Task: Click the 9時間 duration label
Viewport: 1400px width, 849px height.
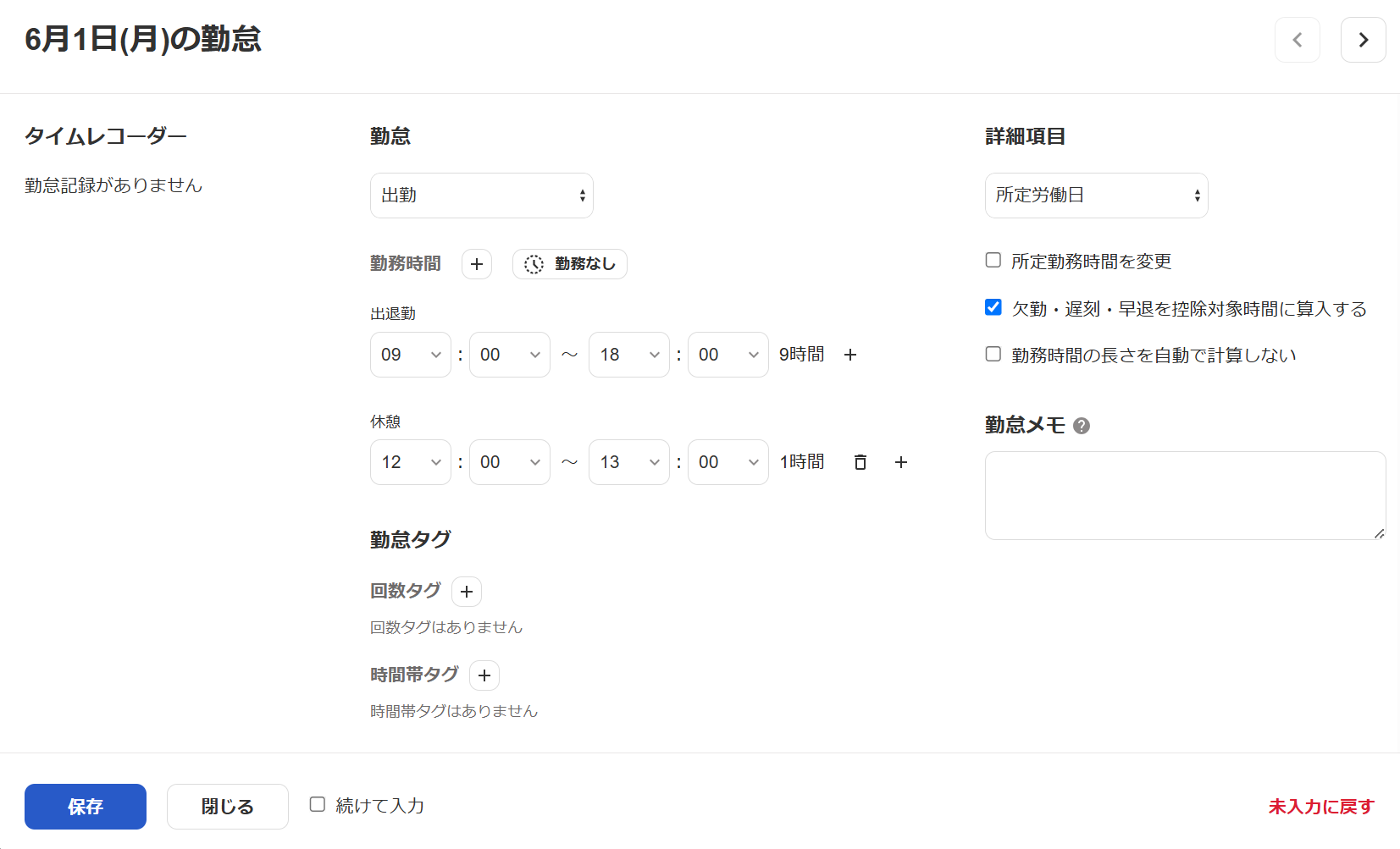Action: [x=801, y=355]
